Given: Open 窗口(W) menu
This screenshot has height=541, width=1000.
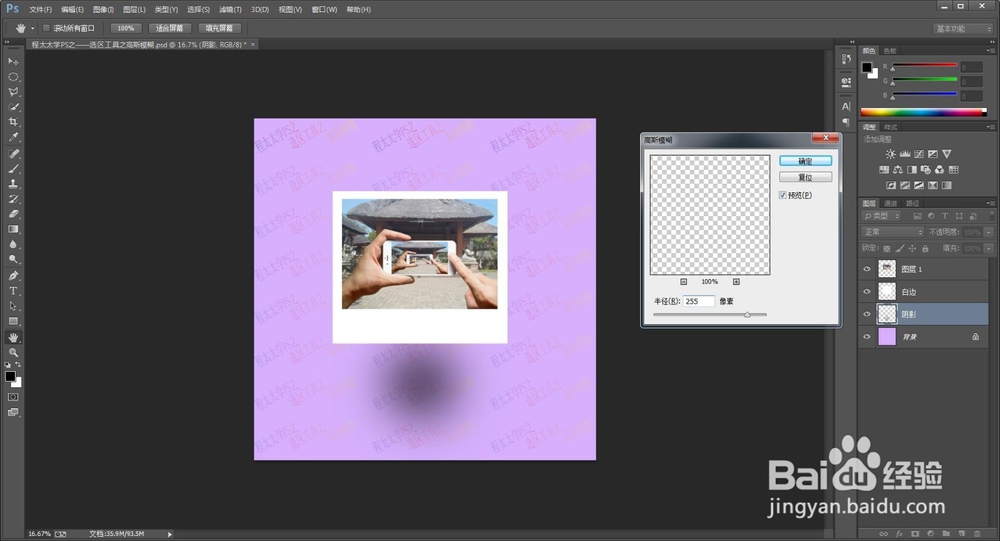Looking at the screenshot, I should click(x=324, y=10).
